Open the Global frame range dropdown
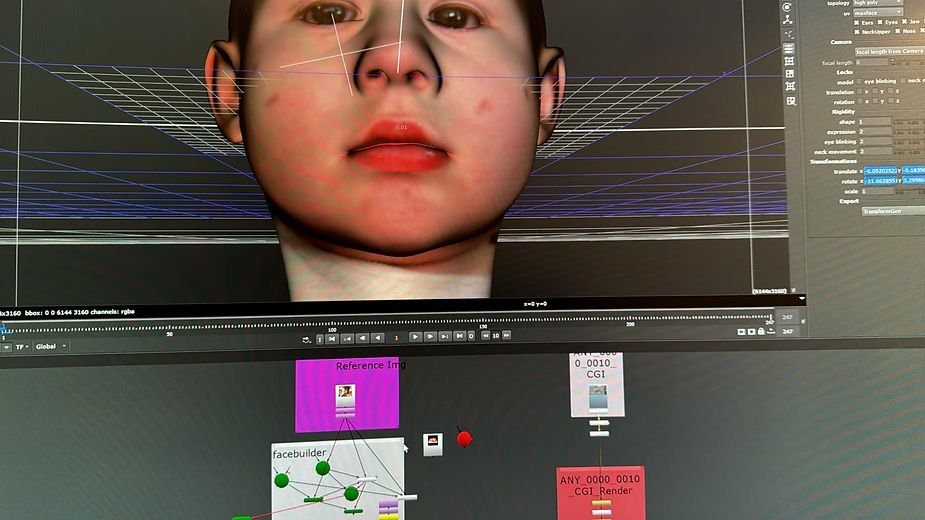The width and height of the screenshot is (925, 520). click(x=51, y=347)
